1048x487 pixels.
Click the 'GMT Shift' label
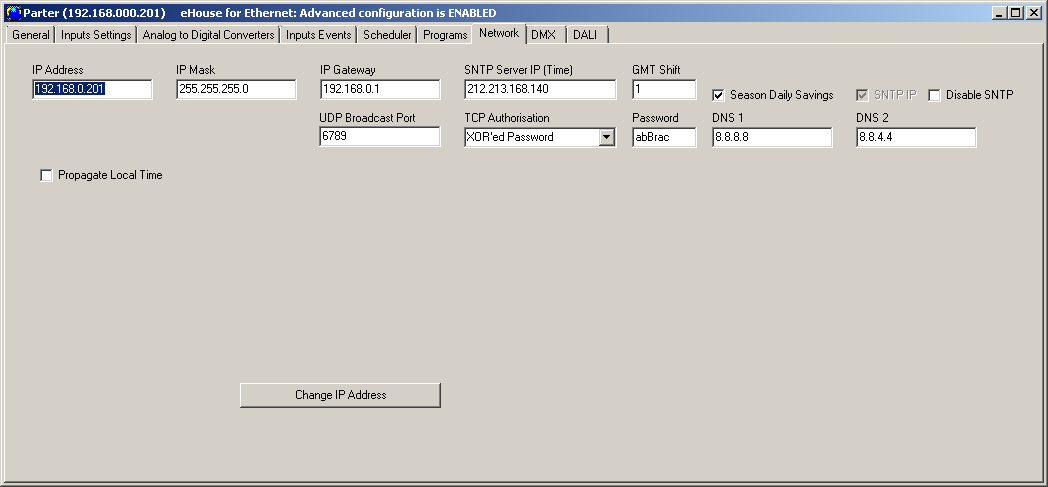tap(656, 69)
